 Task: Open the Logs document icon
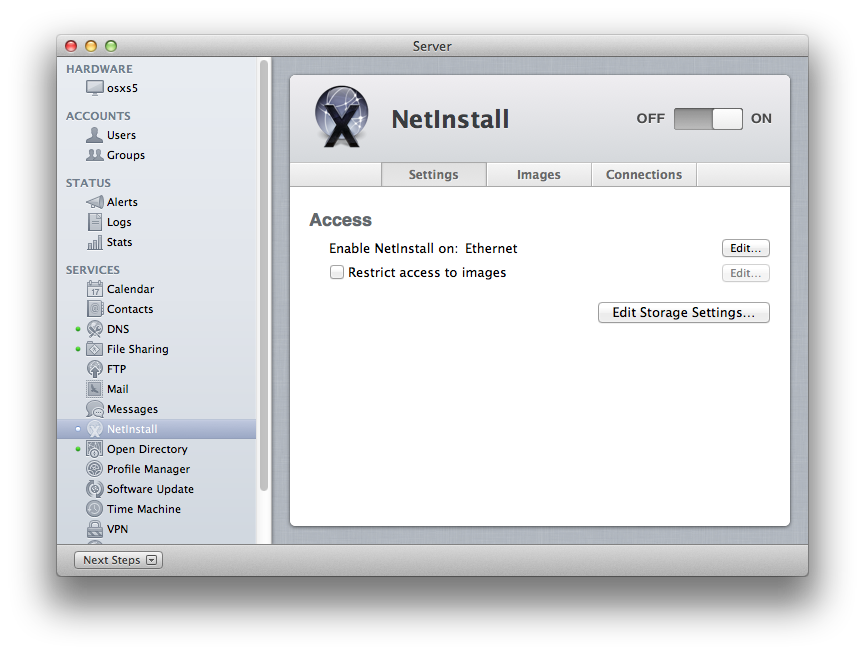pyautogui.click(x=94, y=222)
